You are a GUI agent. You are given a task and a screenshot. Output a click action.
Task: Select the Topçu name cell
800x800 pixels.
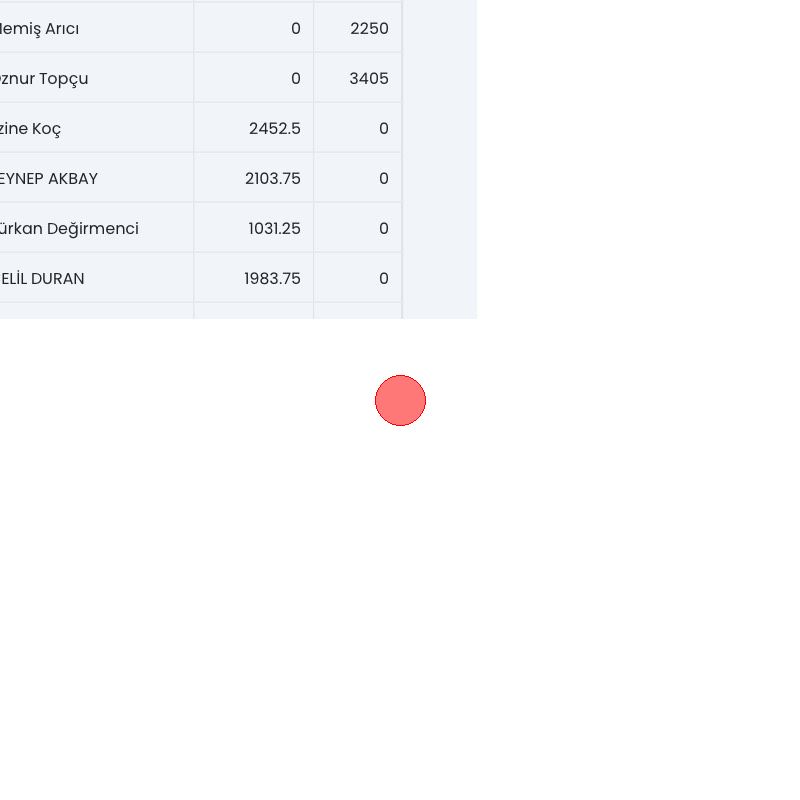[44, 79]
